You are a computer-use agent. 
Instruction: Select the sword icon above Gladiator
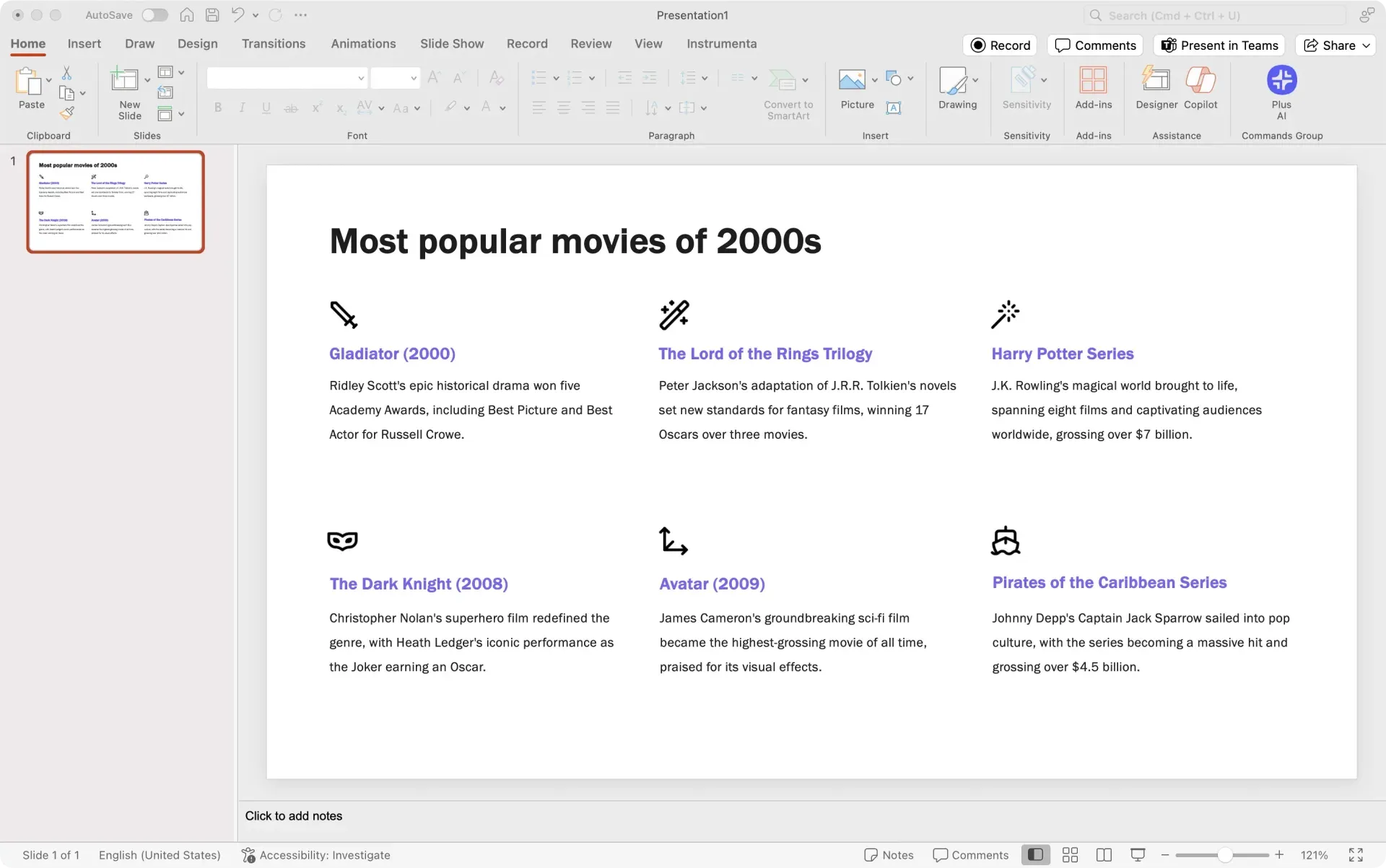pyautogui.click(x=344, y=315)
